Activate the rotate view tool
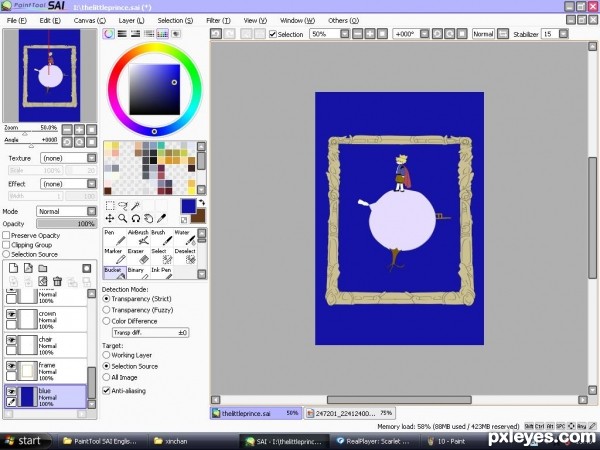The height and width of the screenshot is (450, 600). 135,218
